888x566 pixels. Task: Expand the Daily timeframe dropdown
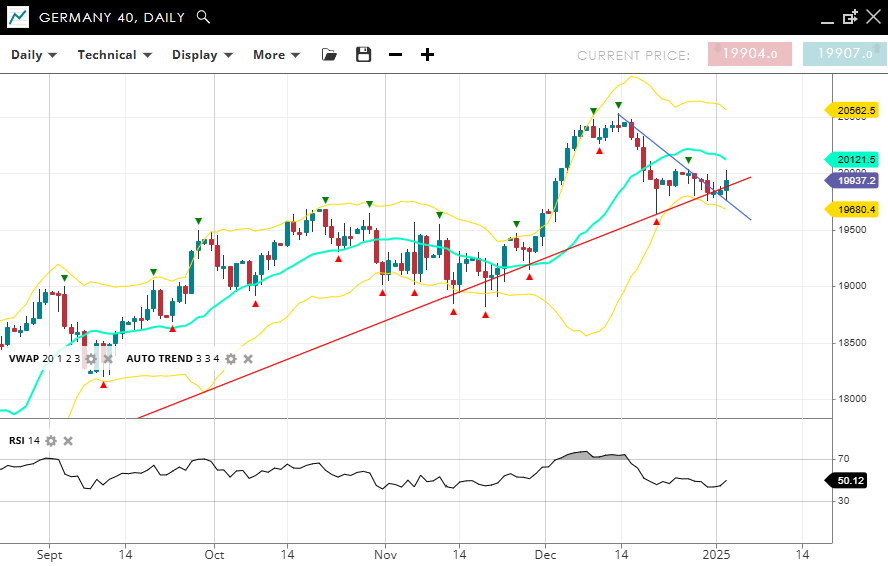pyautogui.click(x=34, y=55)
